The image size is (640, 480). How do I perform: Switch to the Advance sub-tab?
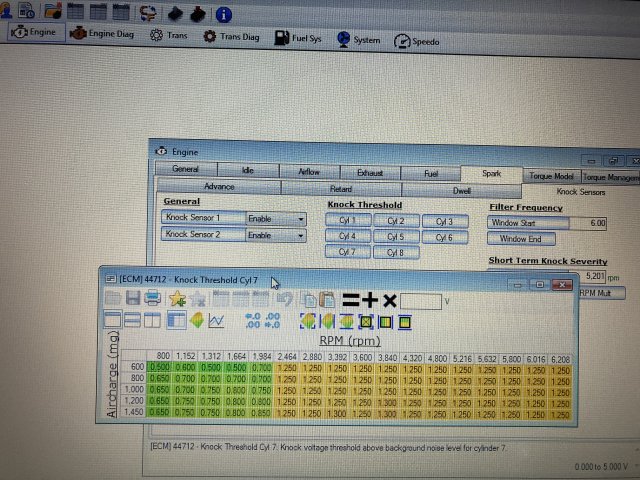218,187
